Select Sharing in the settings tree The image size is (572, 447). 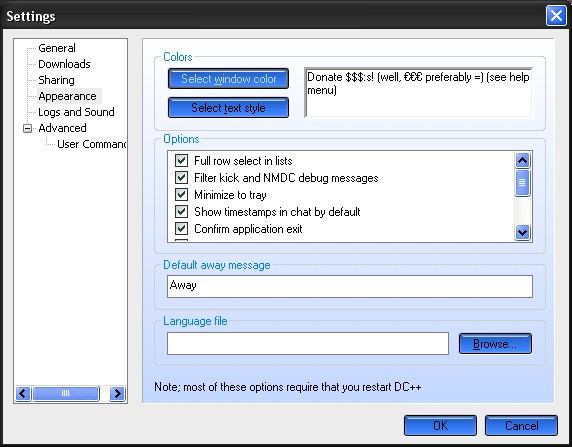(x=56, y=80)
